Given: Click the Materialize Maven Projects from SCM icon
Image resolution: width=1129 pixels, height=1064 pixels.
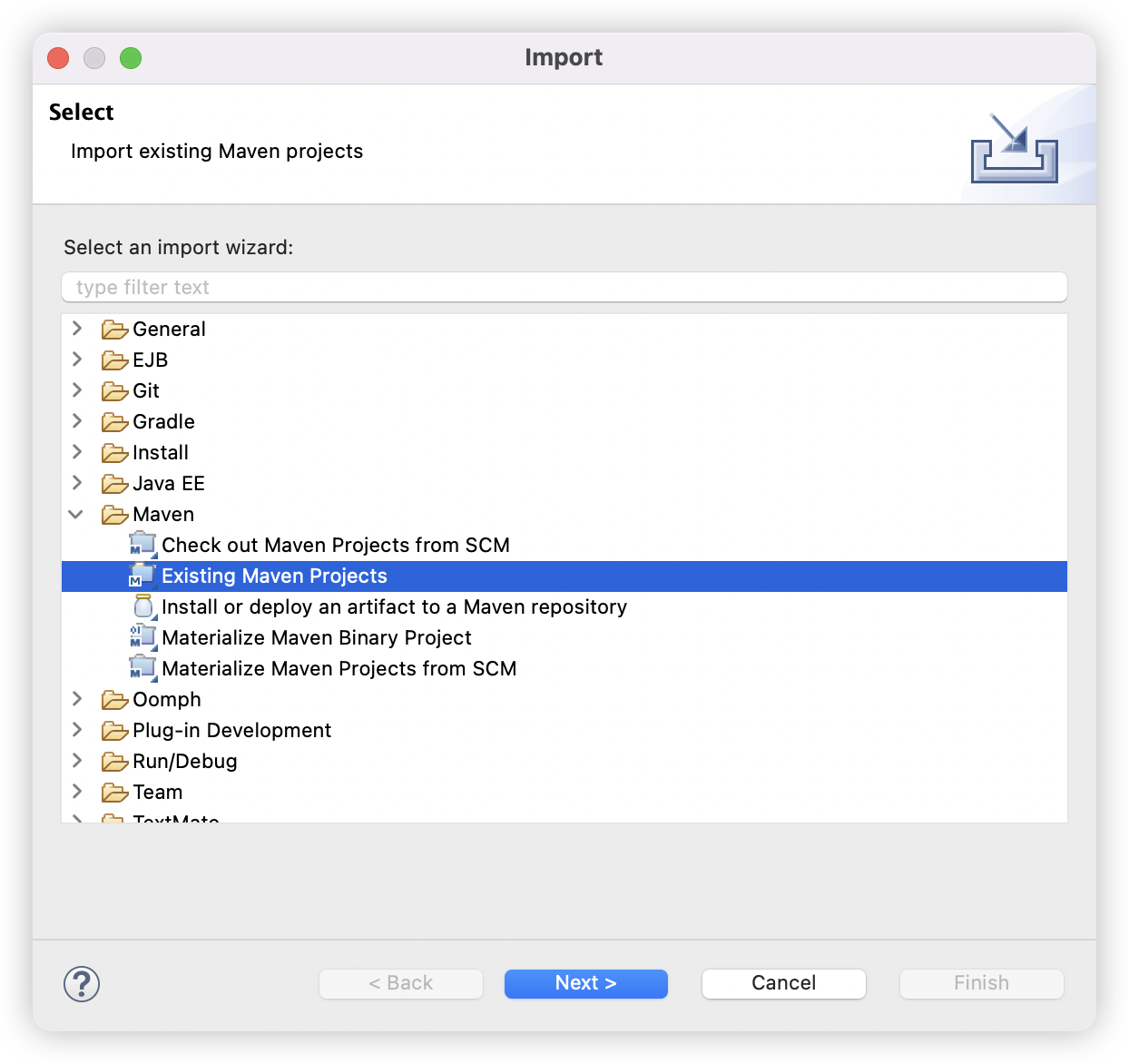Looking at the screenshot, I should (x=143, y=668).
